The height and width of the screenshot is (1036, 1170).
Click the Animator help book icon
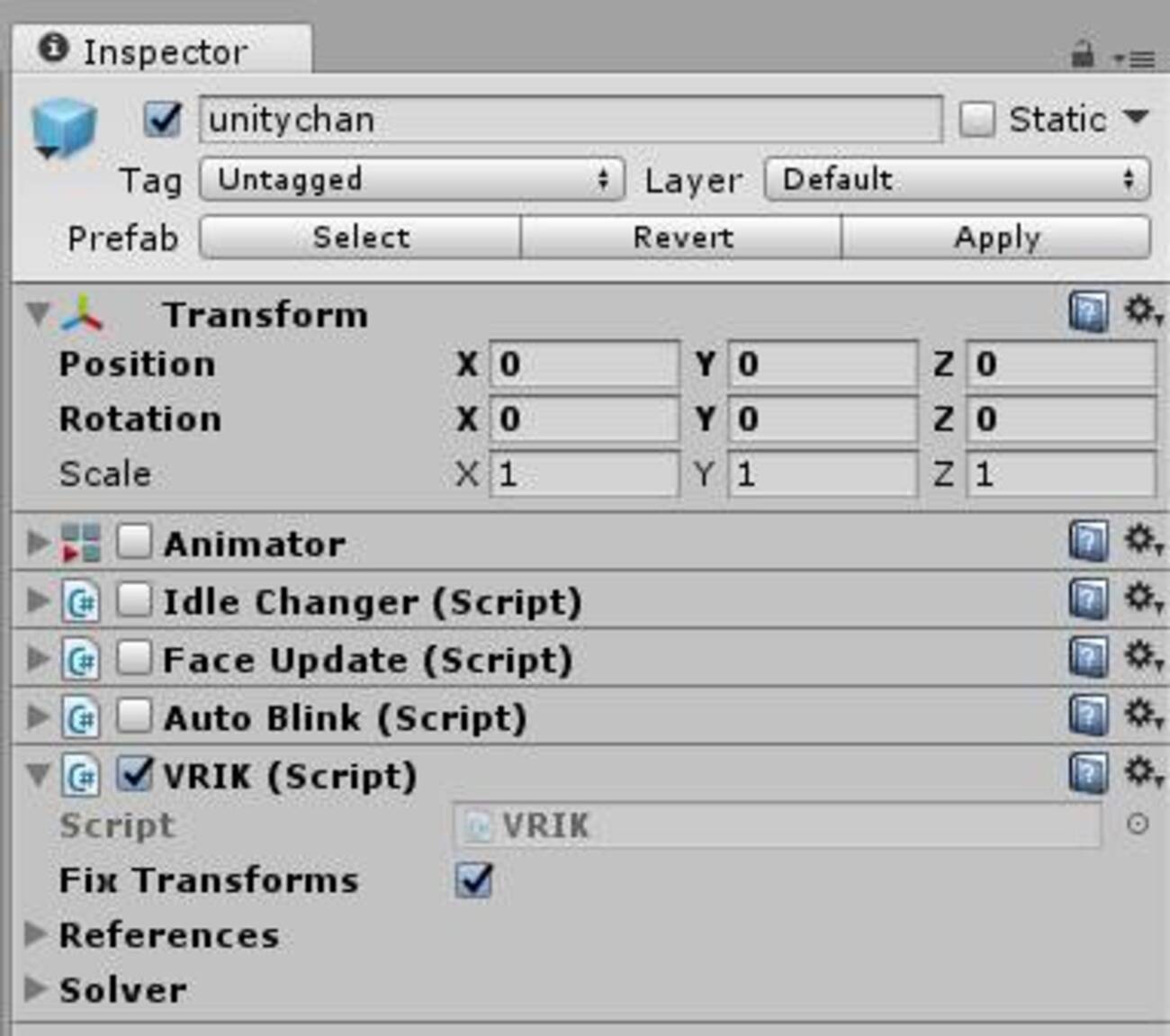pyautogui.click(x=1088, y=542)
